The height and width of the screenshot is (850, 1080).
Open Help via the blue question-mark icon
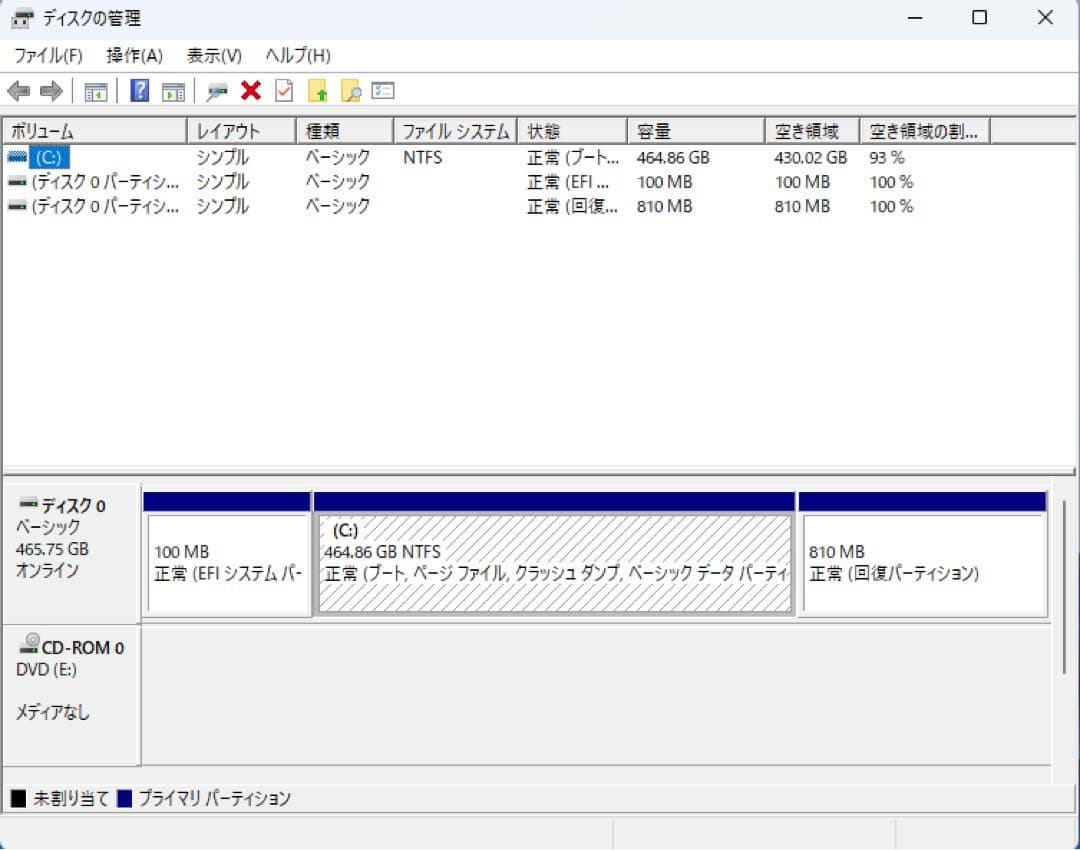140,90
